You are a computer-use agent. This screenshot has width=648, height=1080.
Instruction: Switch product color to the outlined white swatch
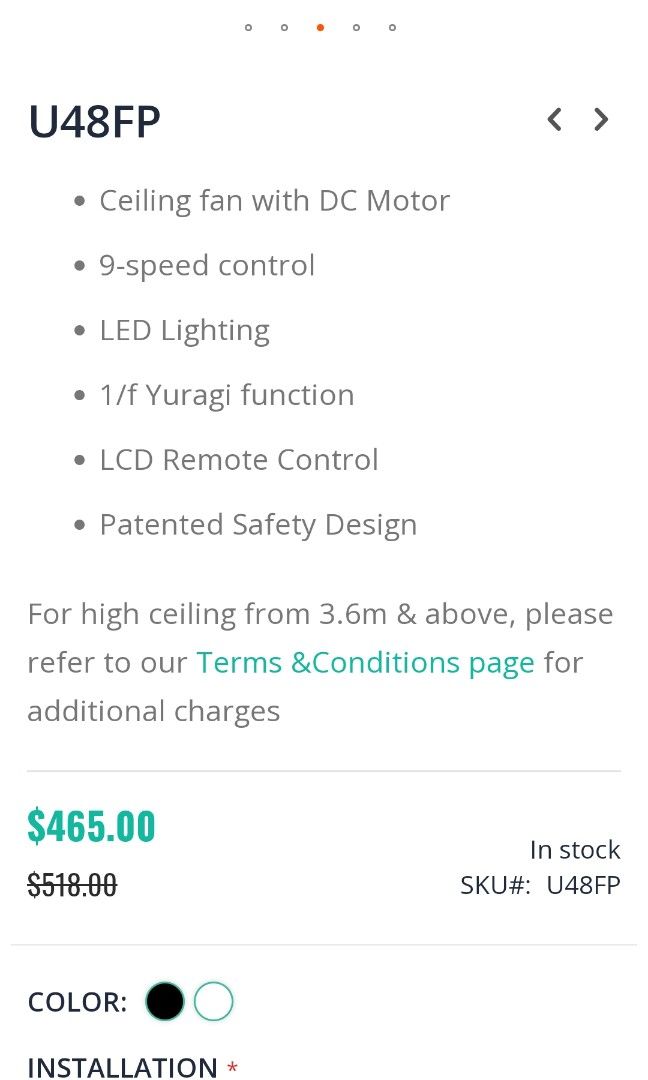(x=214, y=1001)
